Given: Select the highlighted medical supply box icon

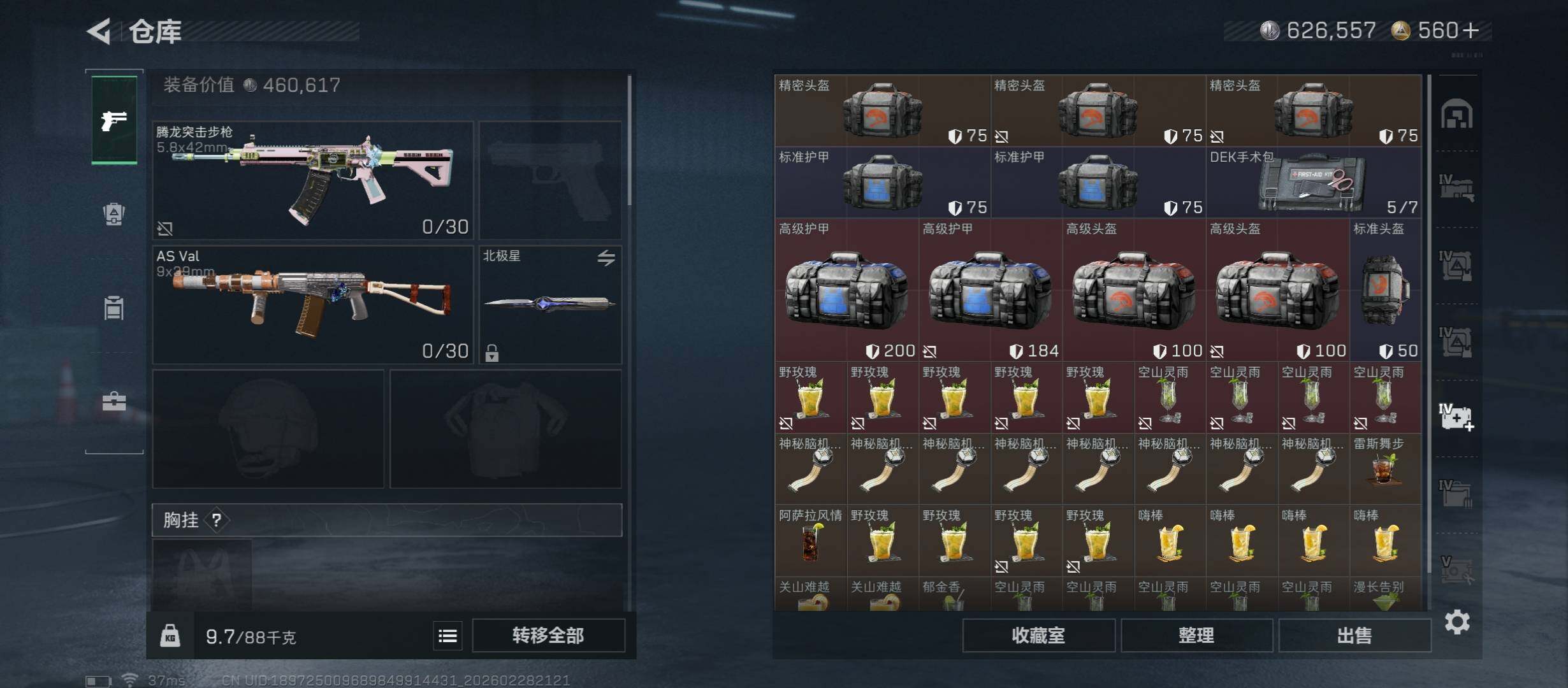Looking at the screenshot, I should [x=1456, y=417].
